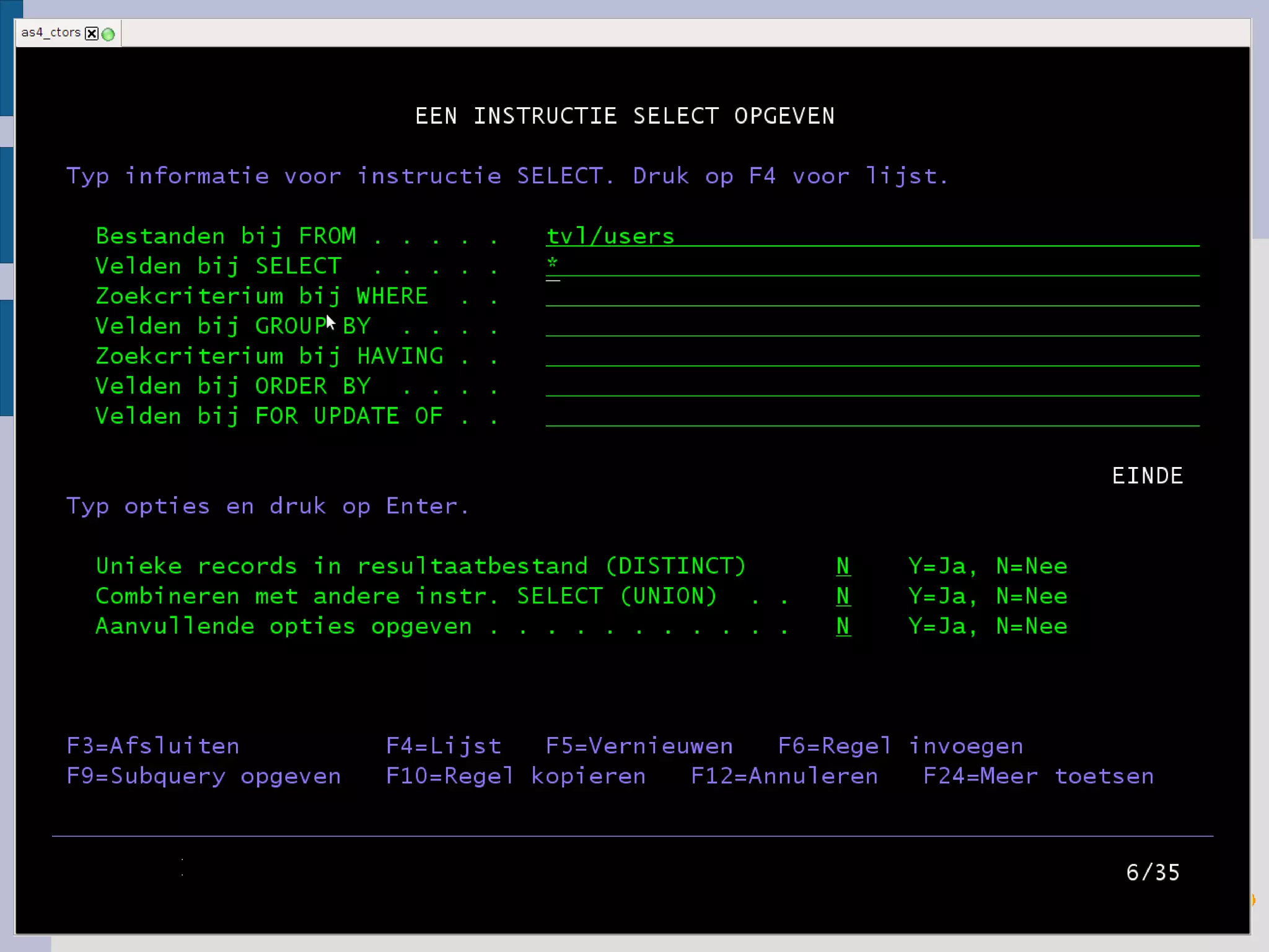Click F6=Regel invoegen key label
The height and width of the screenshot is (952, 1269).
pyautogui.click(x=900, y=746)
